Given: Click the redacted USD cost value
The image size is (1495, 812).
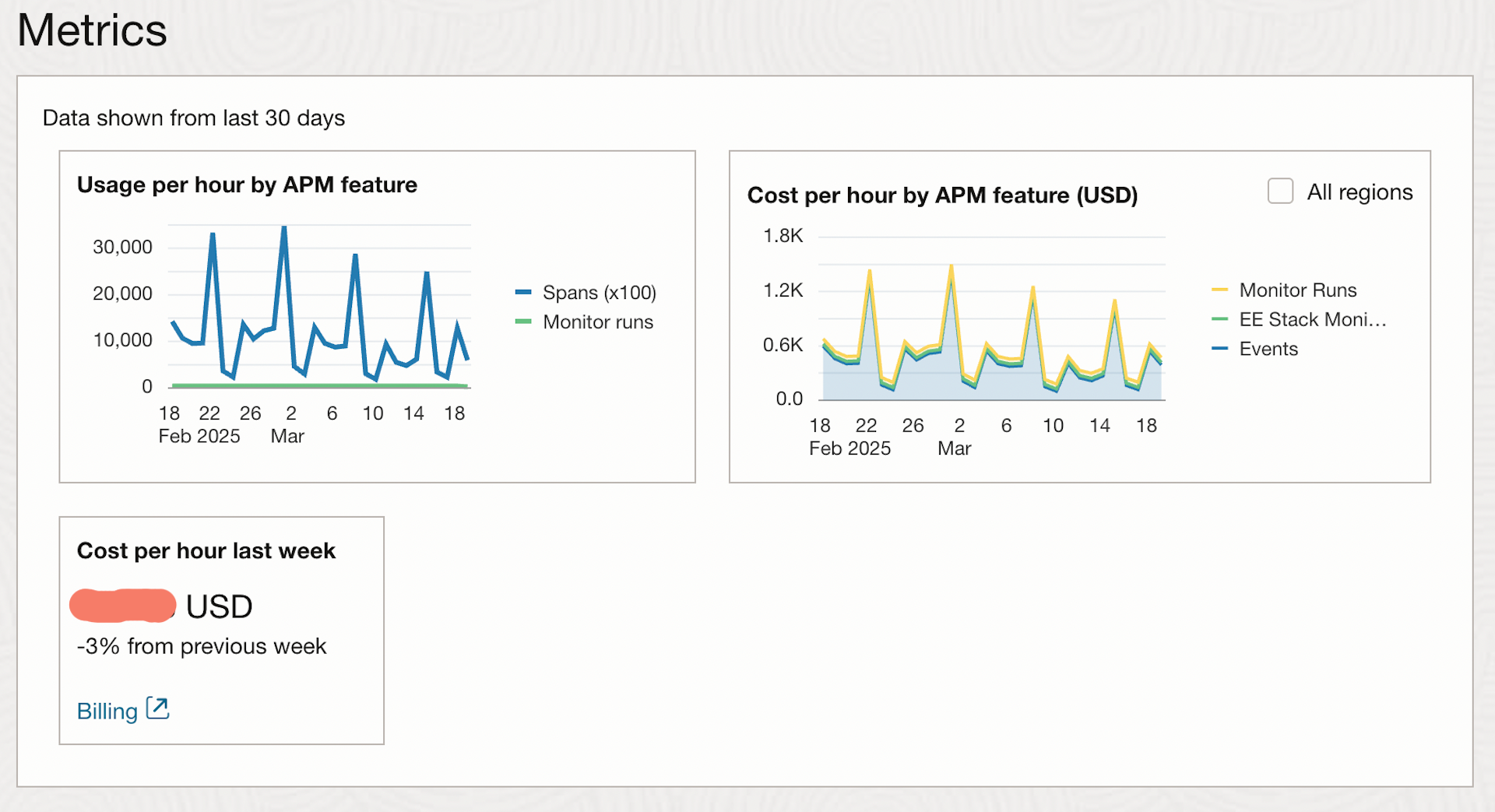Looking at the screenshot, I should (x=124, y=606).
